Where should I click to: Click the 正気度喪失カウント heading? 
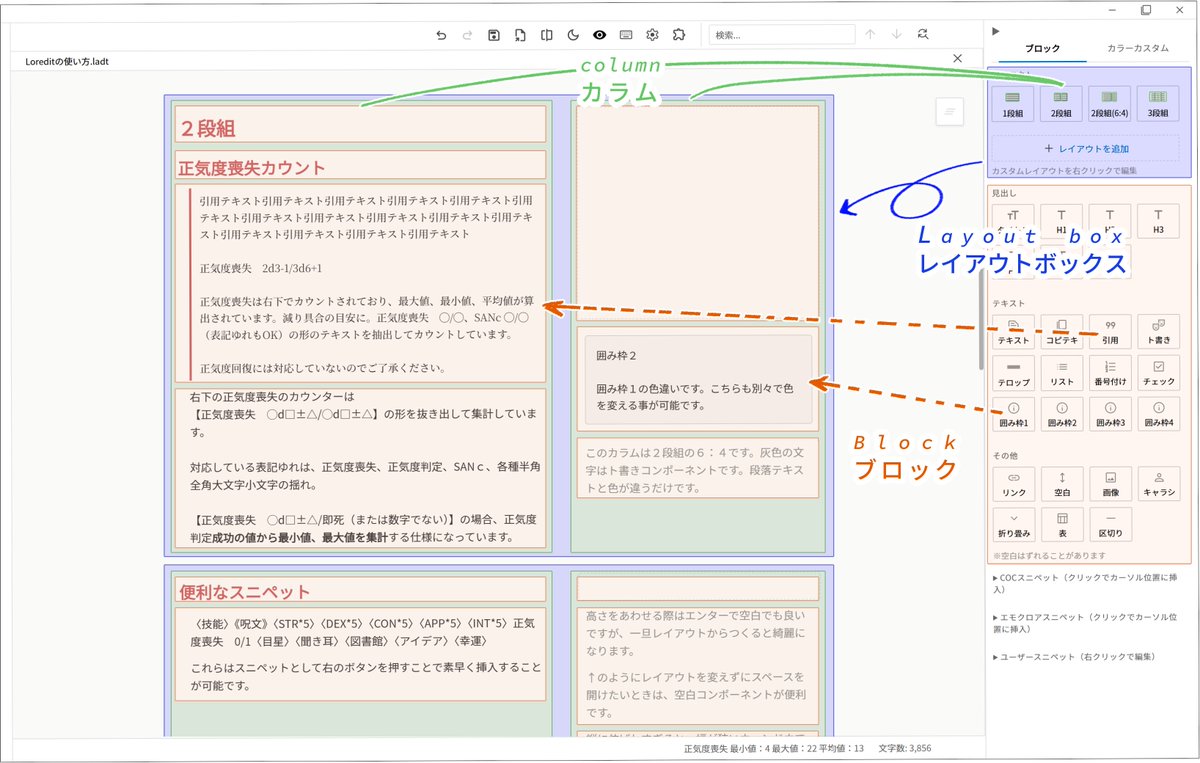[x=252, y=167]
